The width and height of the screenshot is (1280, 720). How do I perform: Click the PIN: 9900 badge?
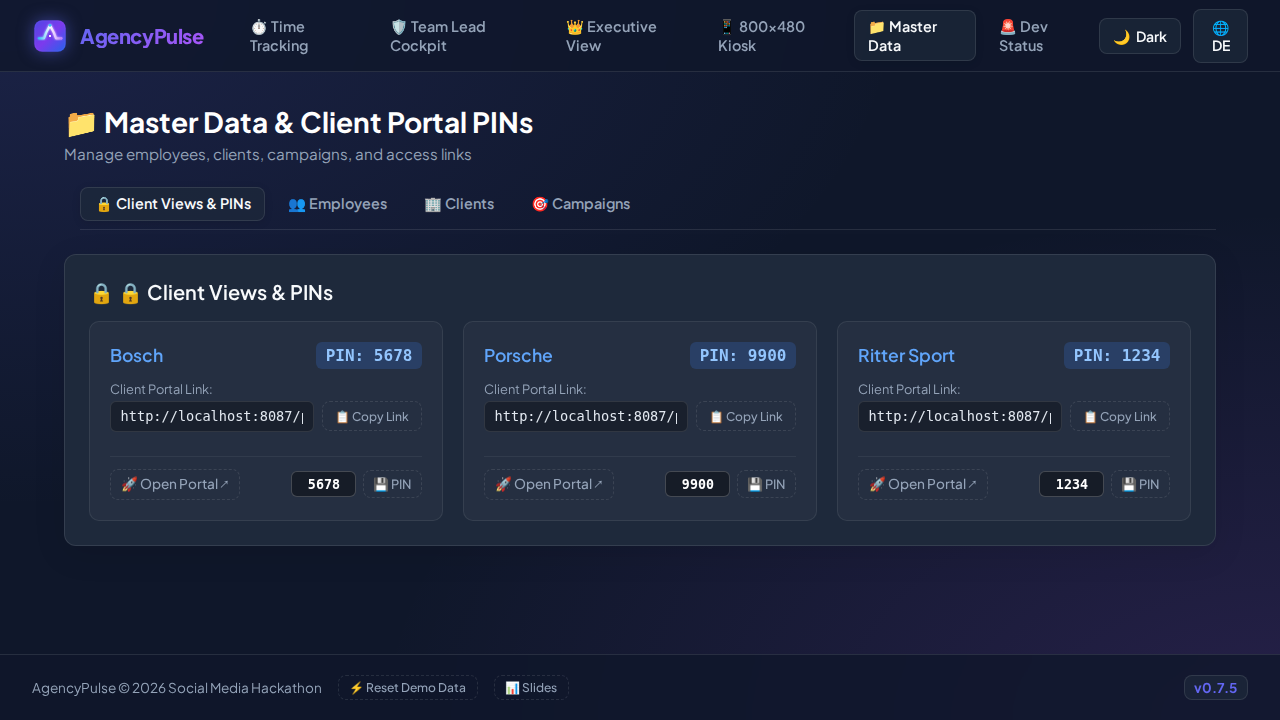tap(743, 355)
